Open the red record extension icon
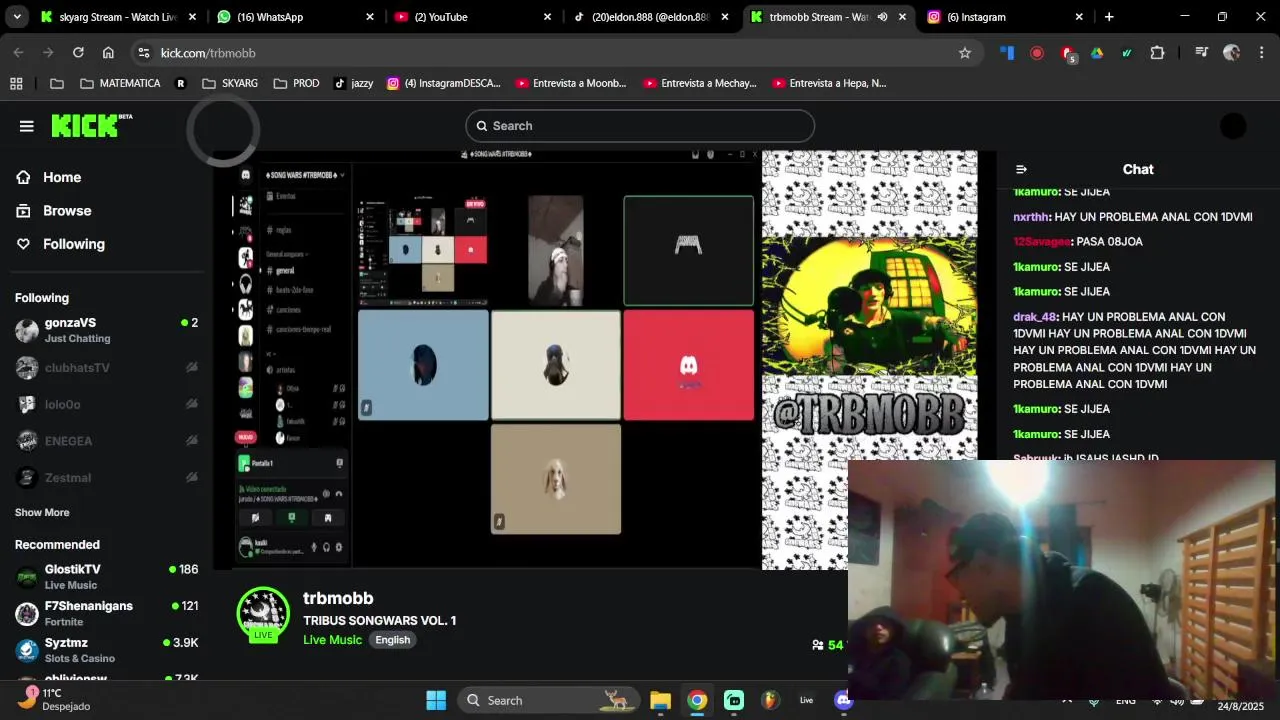Viewport: 1280px width, 720px height. [1037, 53]
